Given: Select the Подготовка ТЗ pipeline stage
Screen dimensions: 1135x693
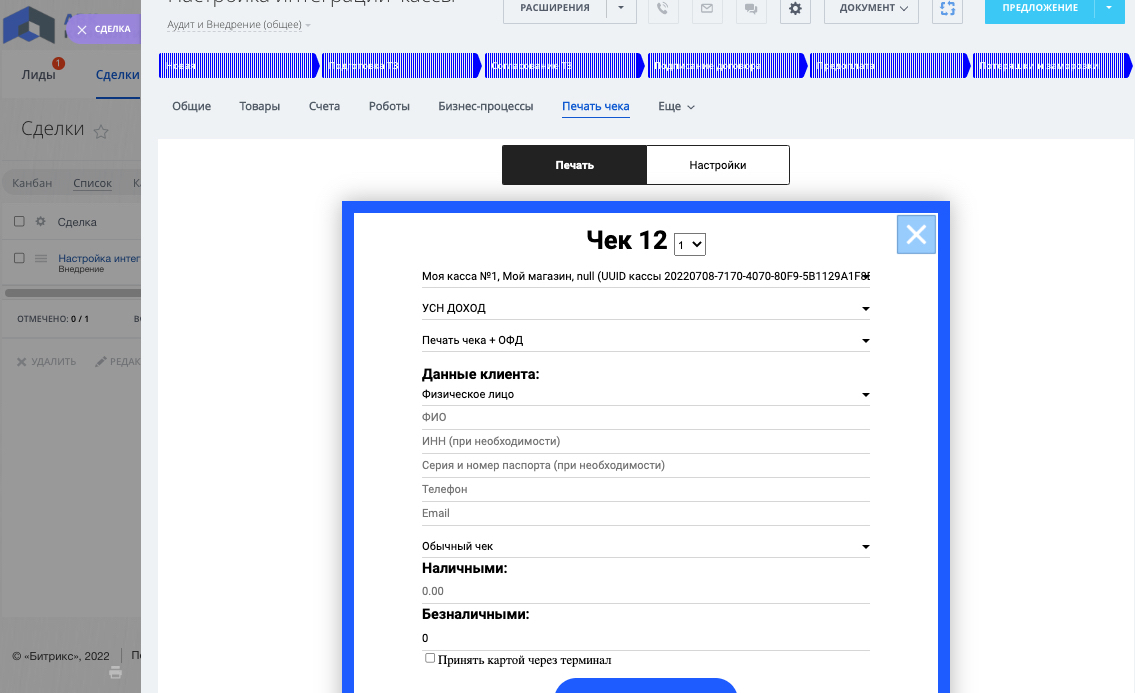Looking at the screenshot, I should coord(402,66).
